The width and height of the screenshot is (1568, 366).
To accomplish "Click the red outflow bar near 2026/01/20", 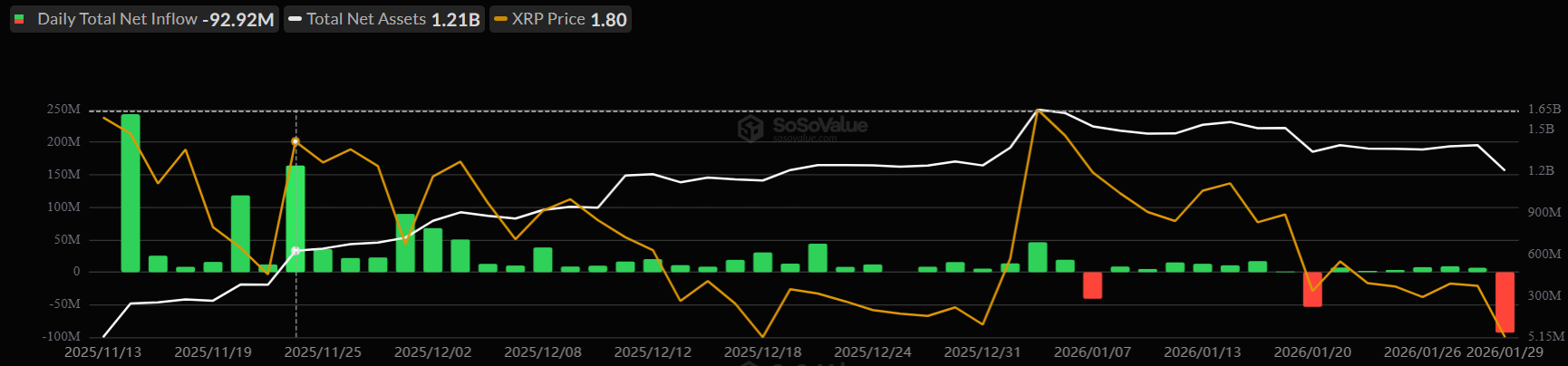I will point(1312,289).
